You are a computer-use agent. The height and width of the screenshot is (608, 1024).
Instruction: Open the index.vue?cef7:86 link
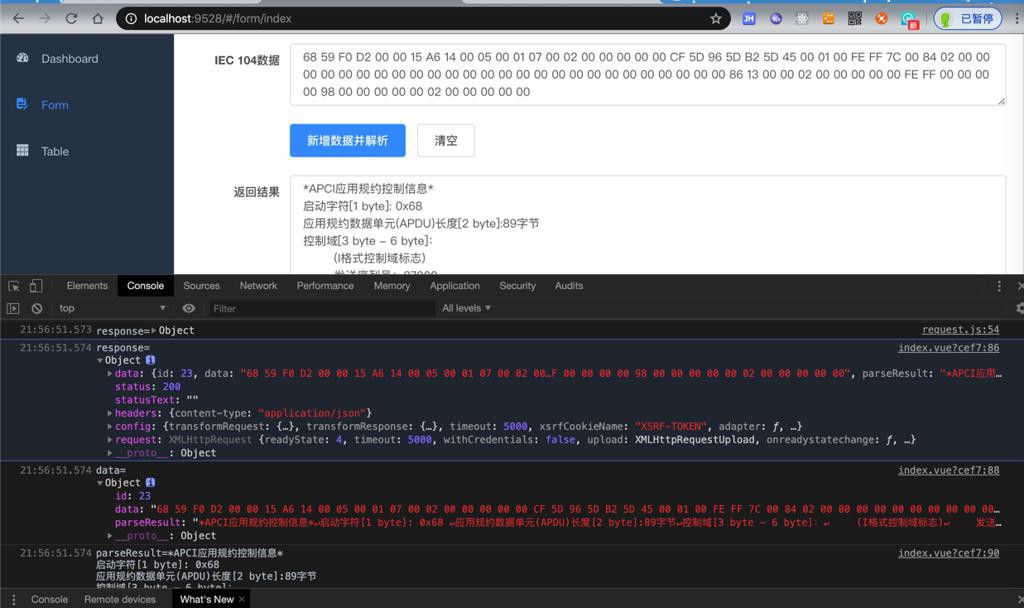[x=949, y=347]
